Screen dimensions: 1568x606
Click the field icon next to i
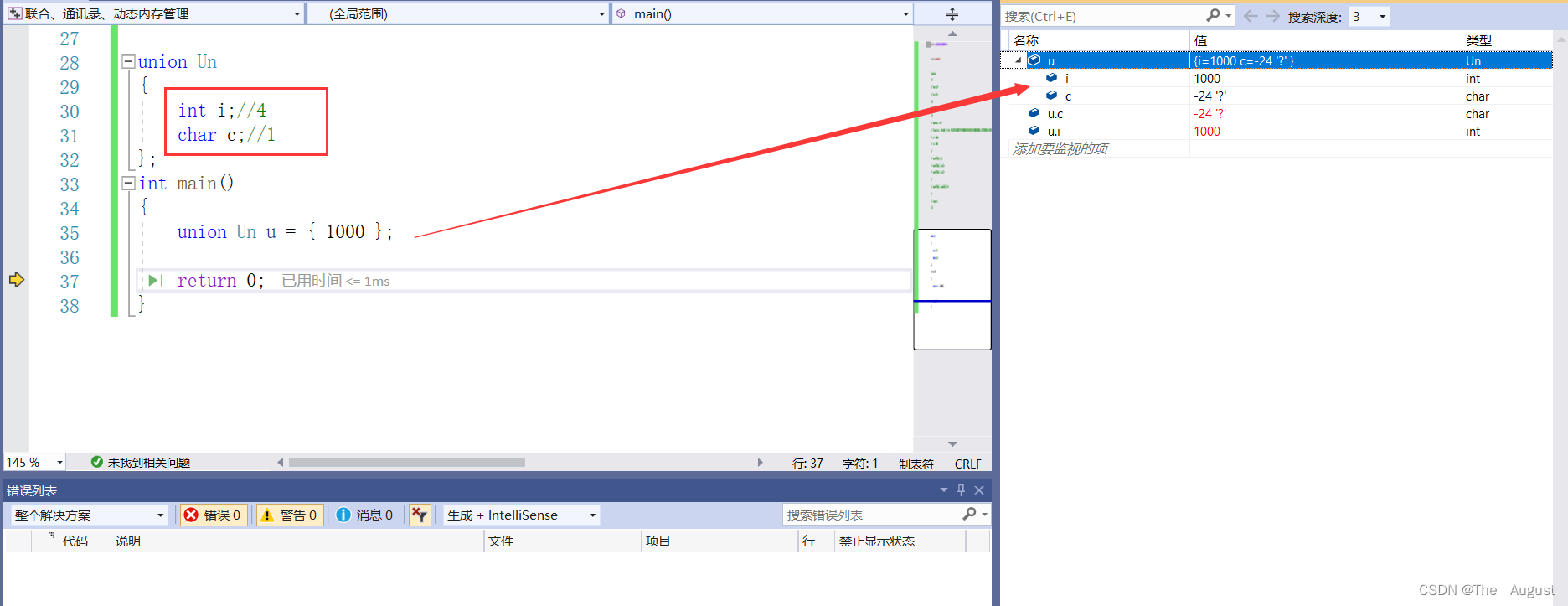click(1051, 78)
